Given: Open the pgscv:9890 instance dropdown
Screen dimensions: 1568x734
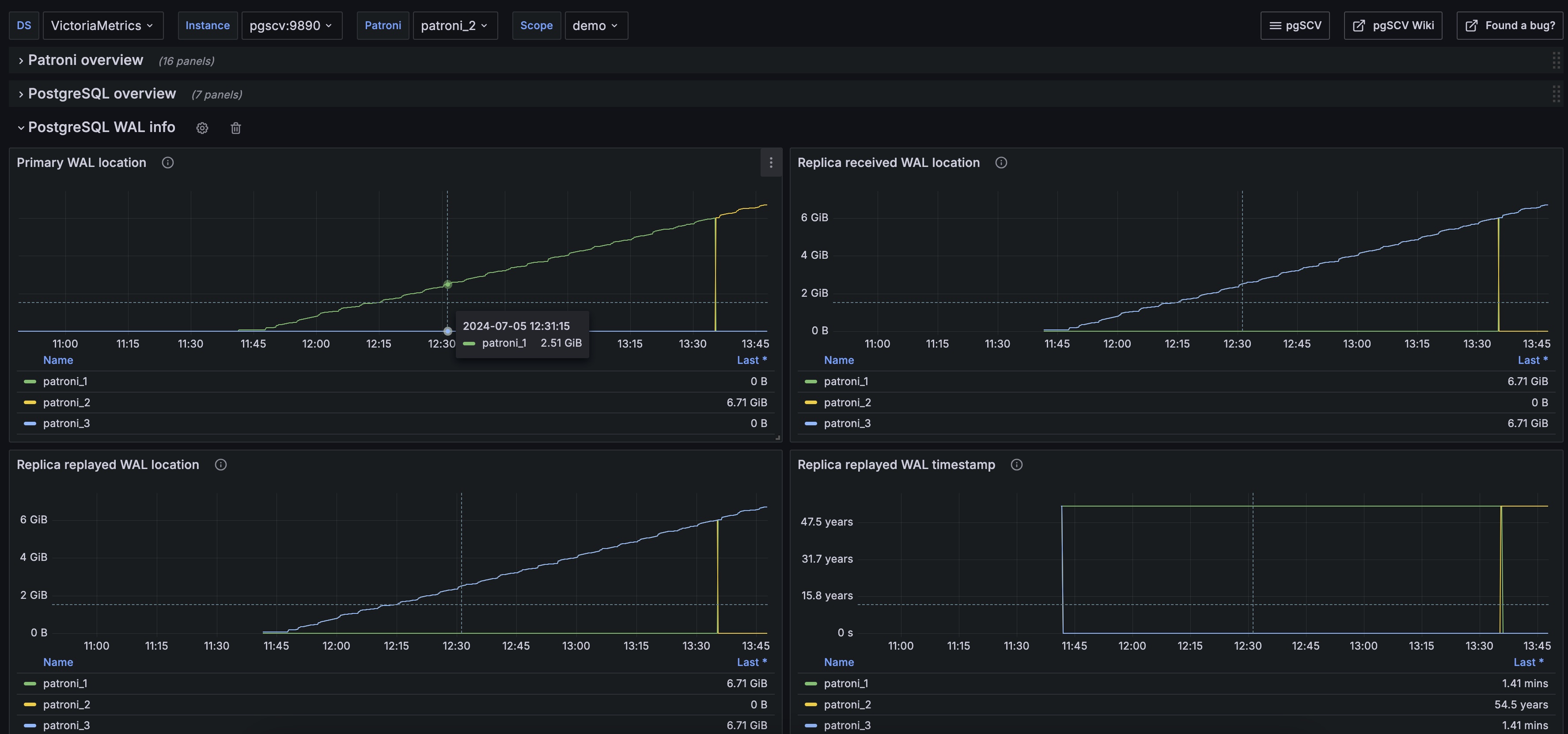Looking at the screenshot, I should tap(291, 26).
